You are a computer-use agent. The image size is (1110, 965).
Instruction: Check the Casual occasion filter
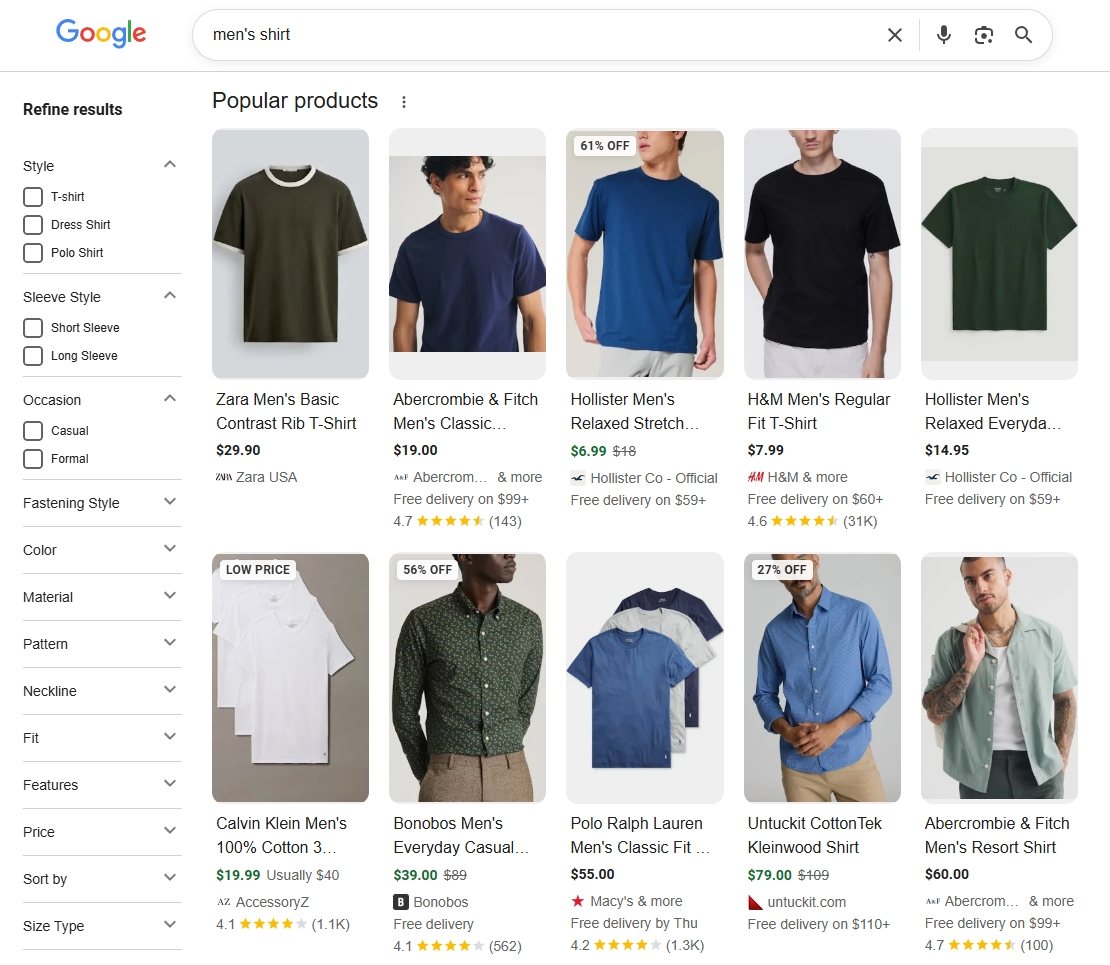(31, 430)
